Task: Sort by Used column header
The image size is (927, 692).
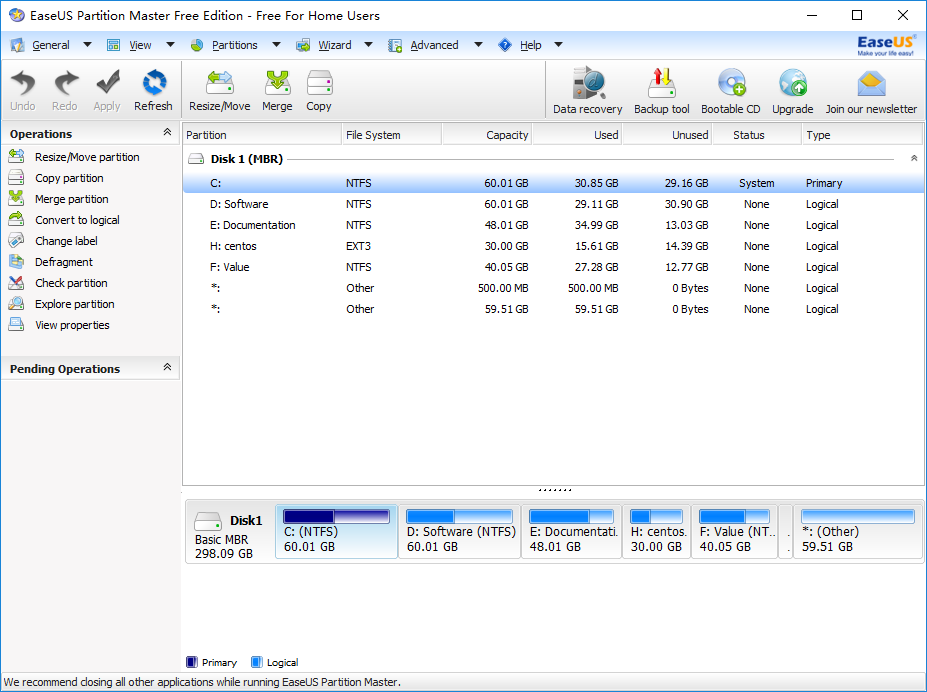Action: pos(577,135)
